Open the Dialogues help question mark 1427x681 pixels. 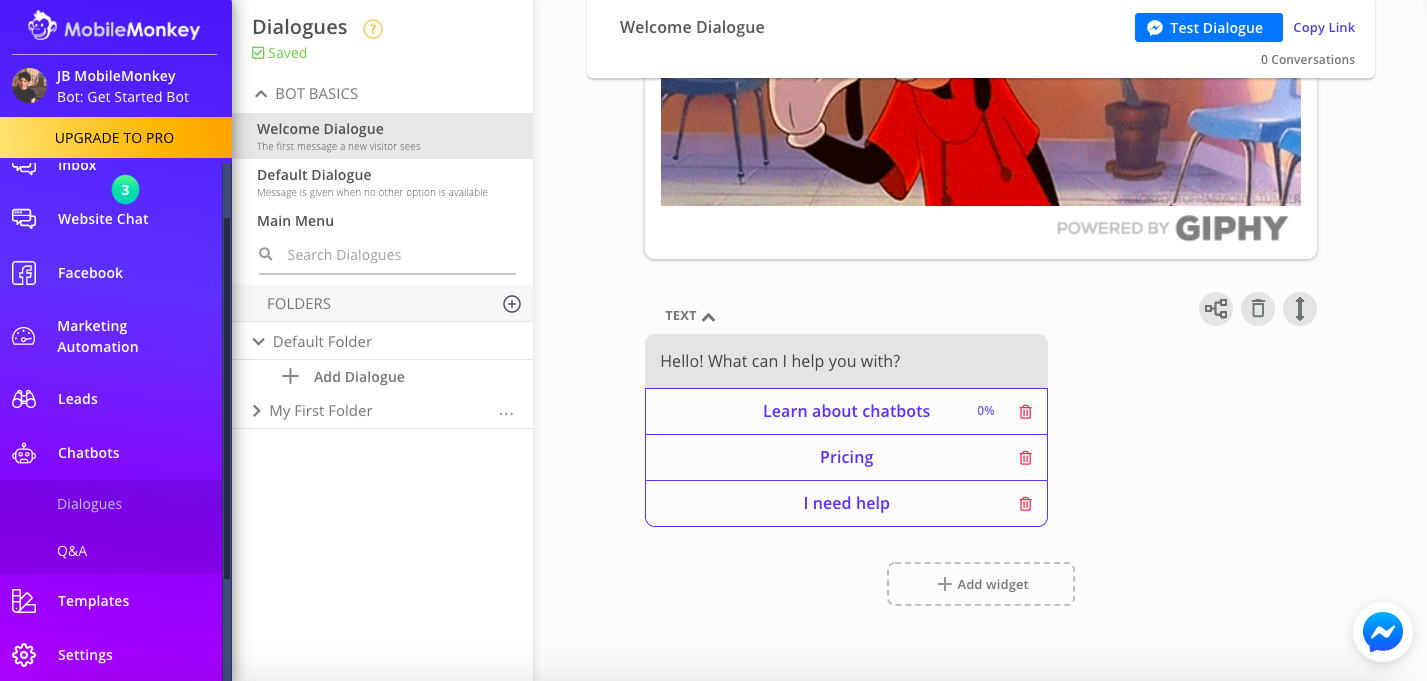pyautogui.click(x=373, y=29)
